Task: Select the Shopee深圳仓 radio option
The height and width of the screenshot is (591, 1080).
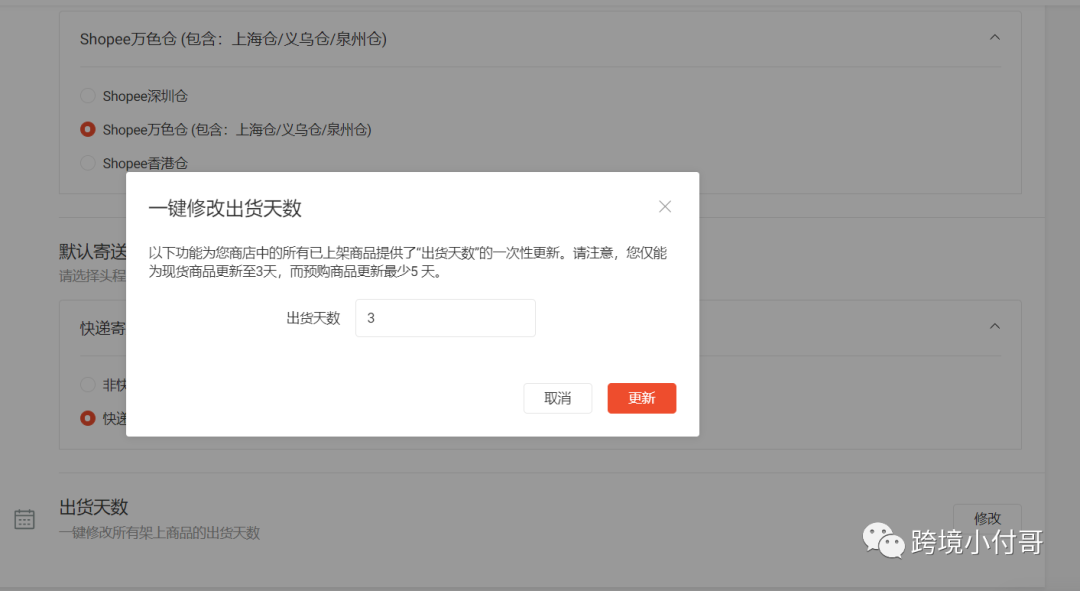Action: [x=87, y=96]
